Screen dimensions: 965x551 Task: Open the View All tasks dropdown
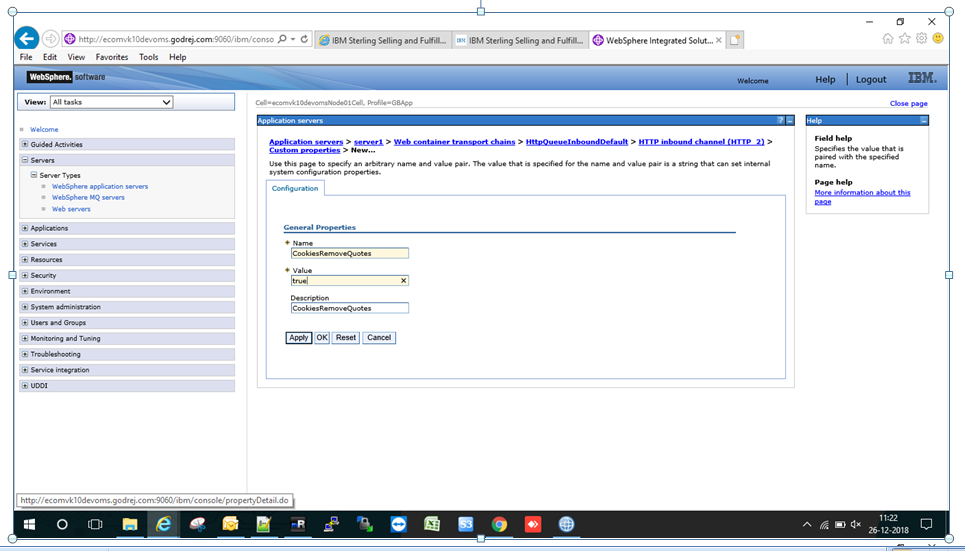point(111,102)
